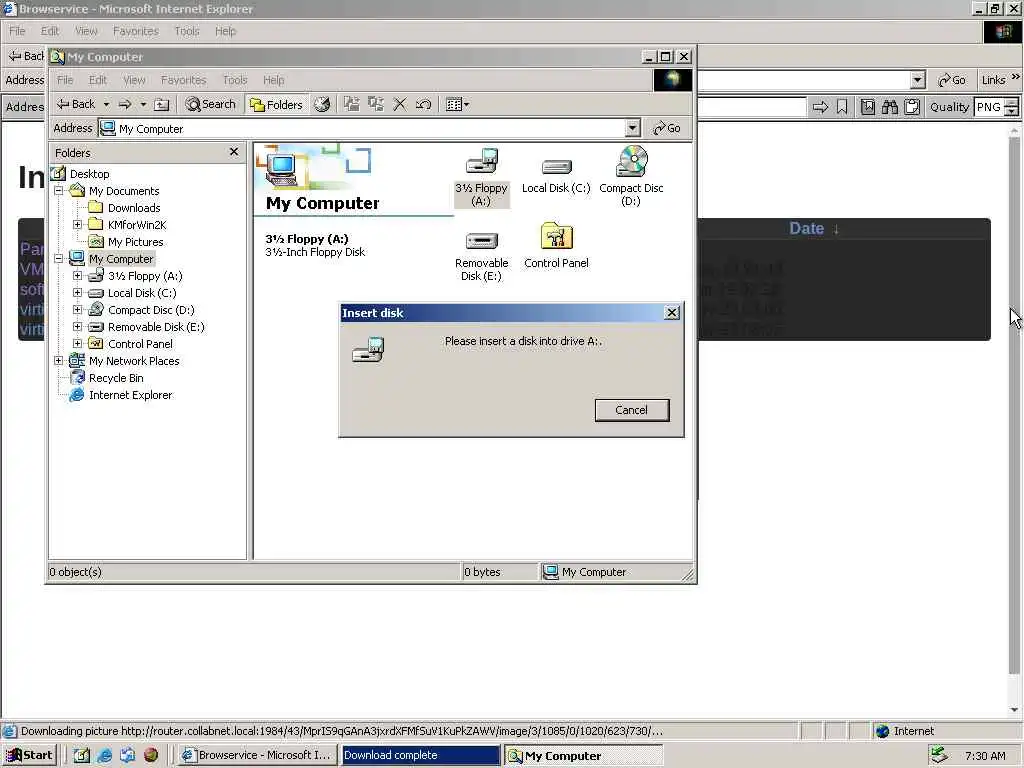
Task: Switch to Download complete taskbar button
Action: click(420, 756)
